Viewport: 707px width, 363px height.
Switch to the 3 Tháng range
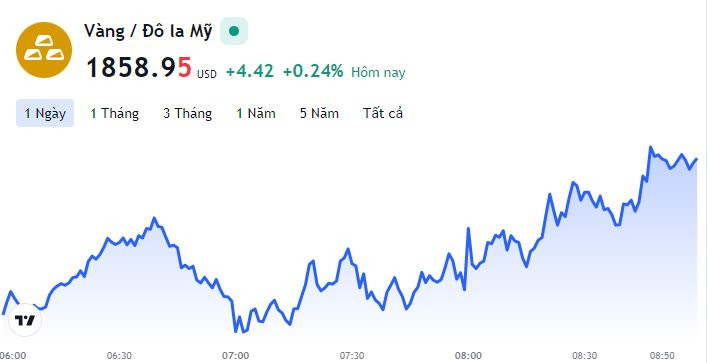pyautogui.click(x=188, y=113)
